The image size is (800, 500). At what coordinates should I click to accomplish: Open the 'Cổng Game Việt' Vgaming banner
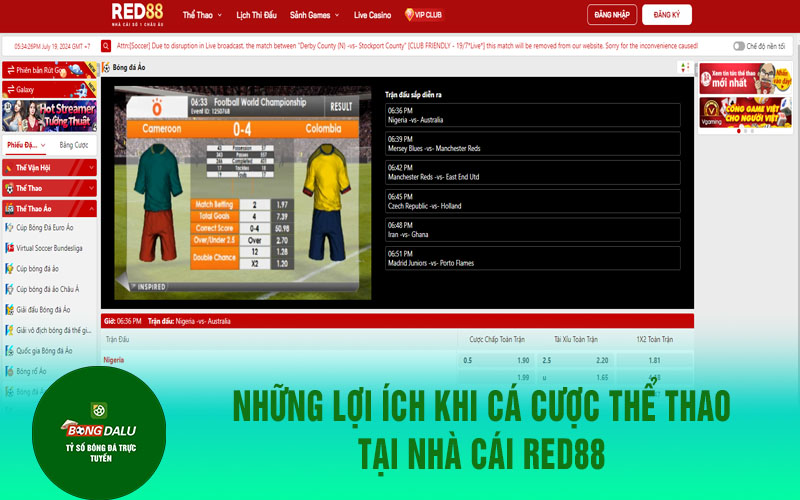coord(745,112)
